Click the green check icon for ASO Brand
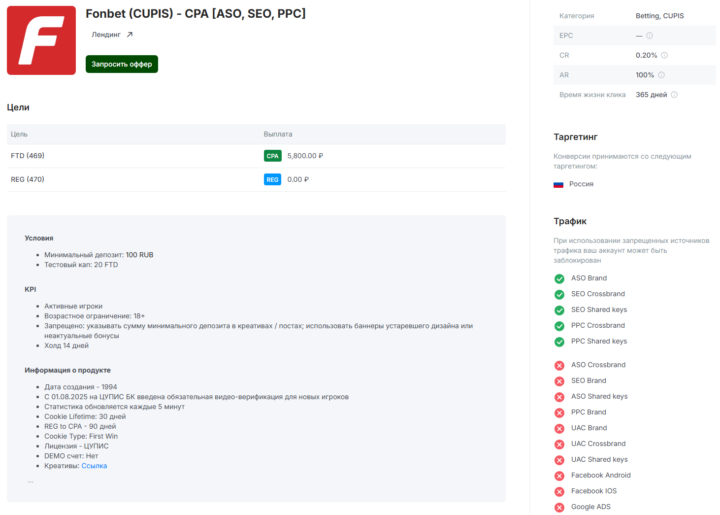The image size is (720, 515). (559, 279)
